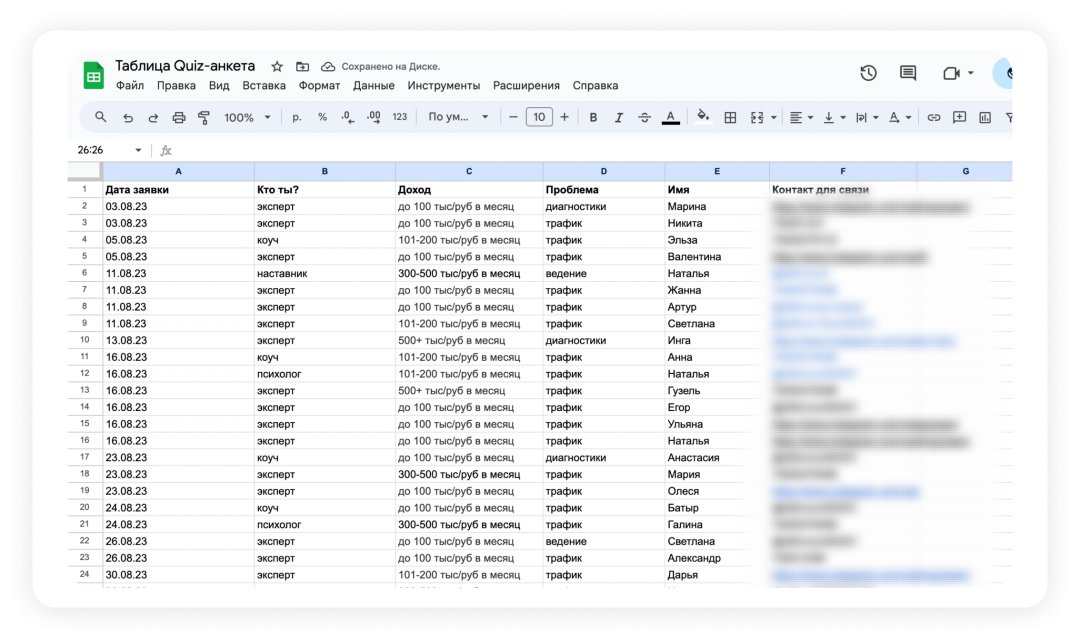Screen dimensions: 1080x642
Task: Open the comments panel icon
Action: [908, 73]
